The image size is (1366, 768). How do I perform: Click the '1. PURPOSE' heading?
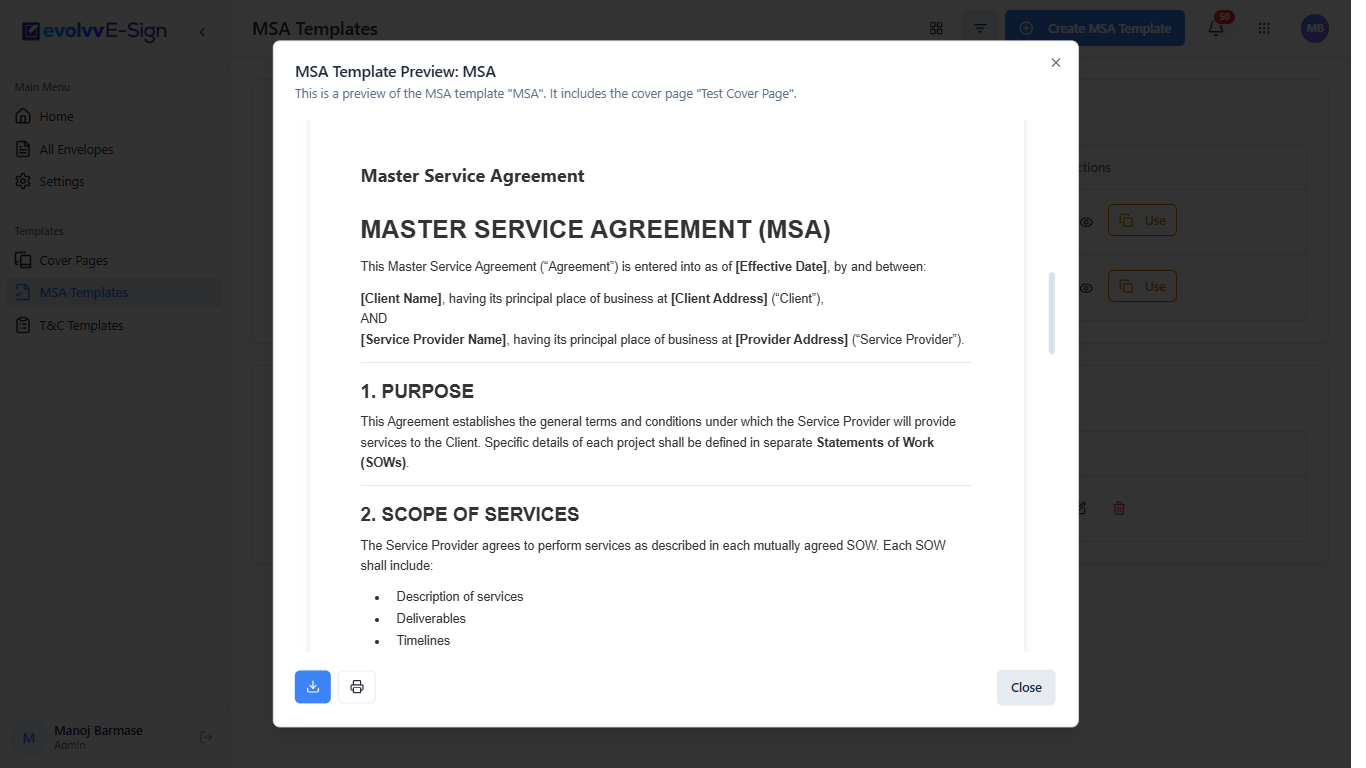417,391
